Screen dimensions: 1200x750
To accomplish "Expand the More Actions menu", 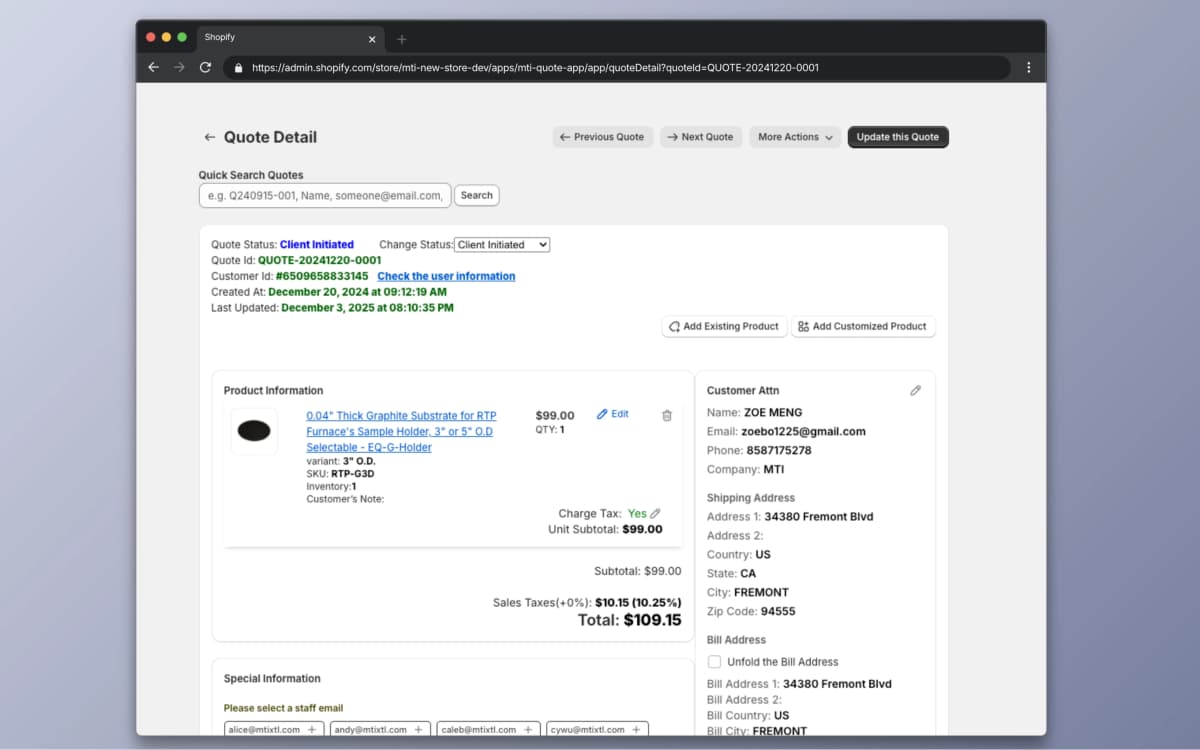I will 796,137.
